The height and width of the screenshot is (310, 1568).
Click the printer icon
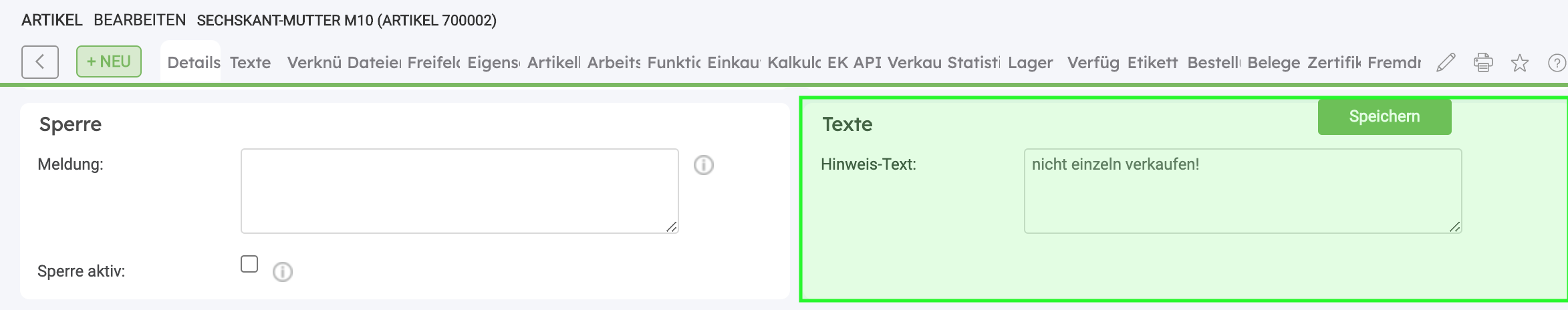[1483, 63]
